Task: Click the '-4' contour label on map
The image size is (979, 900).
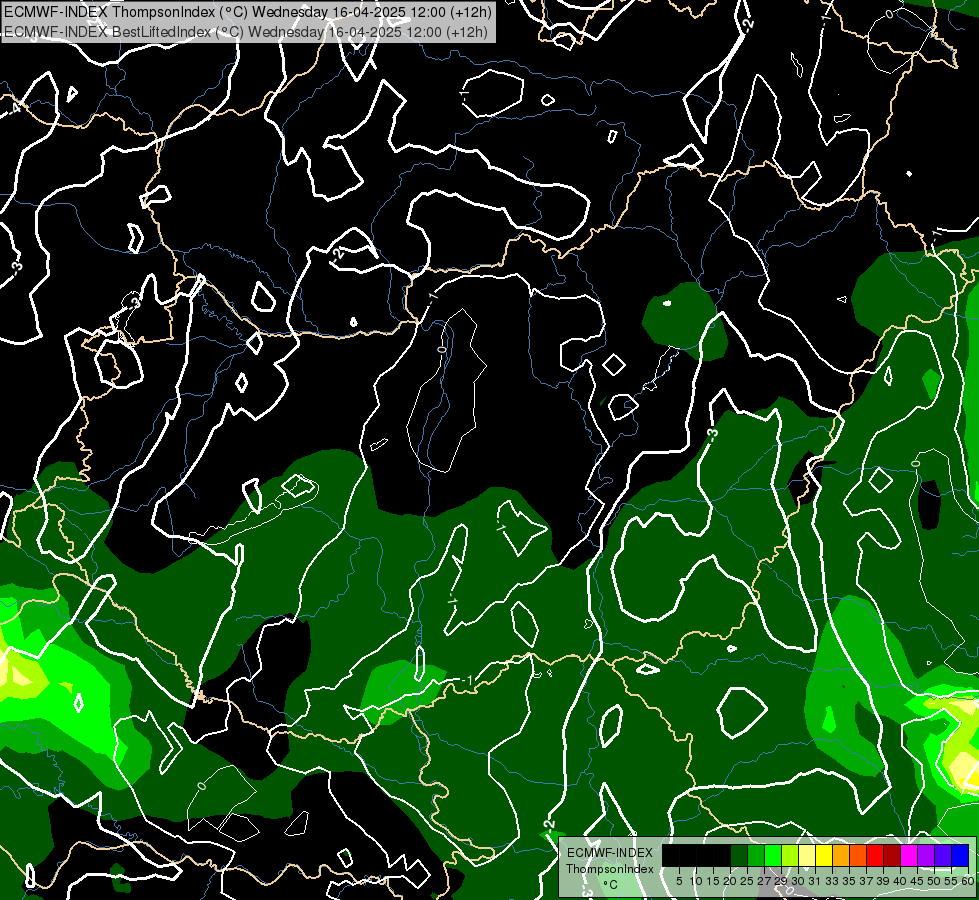Action: pyautogui.click(x=14, y=109)
